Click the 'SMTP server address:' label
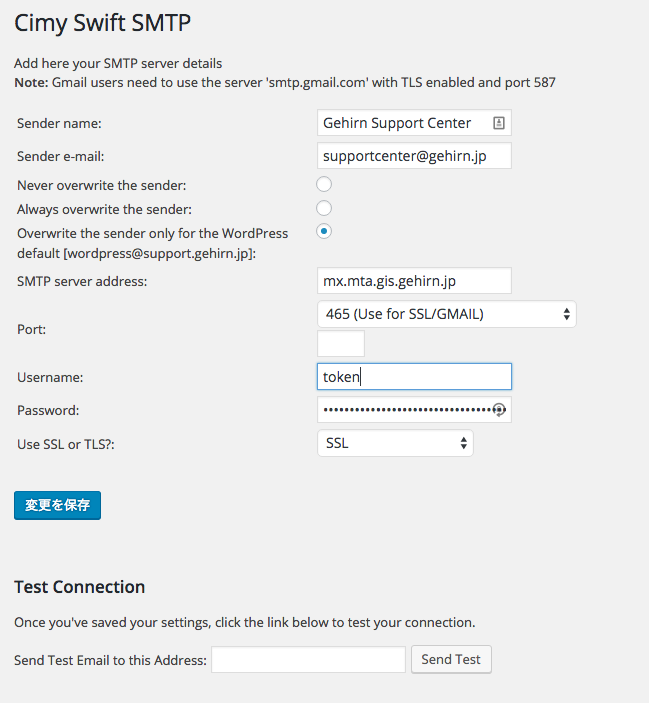 82,281
